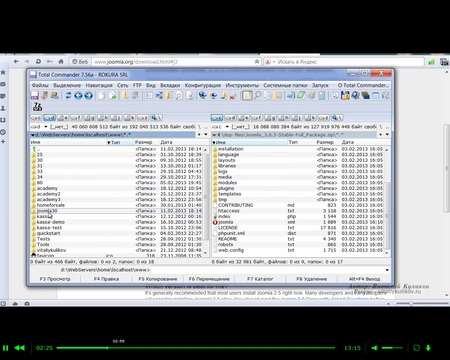The image size is (450, 360).
Task: Open the Выделение menu
Action: point(67,85)
